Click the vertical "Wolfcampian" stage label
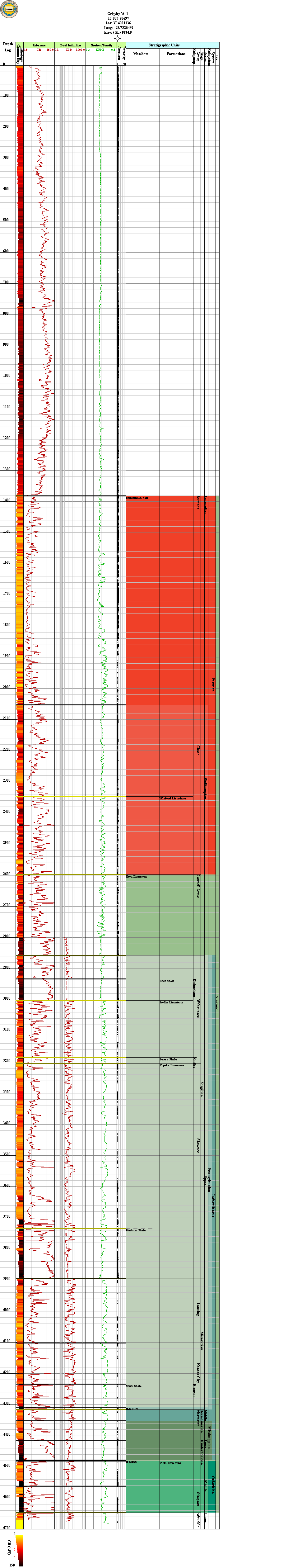This screenshot has height=1568, width=297. tap(205, 788)
